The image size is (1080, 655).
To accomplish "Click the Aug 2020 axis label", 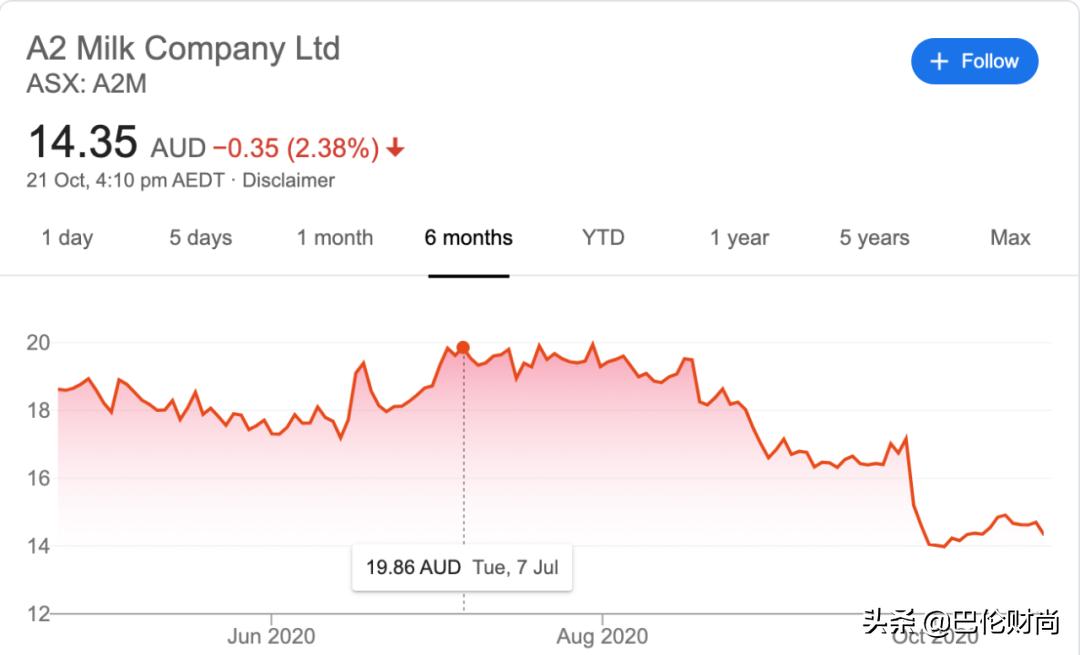I will coord(602,636).
